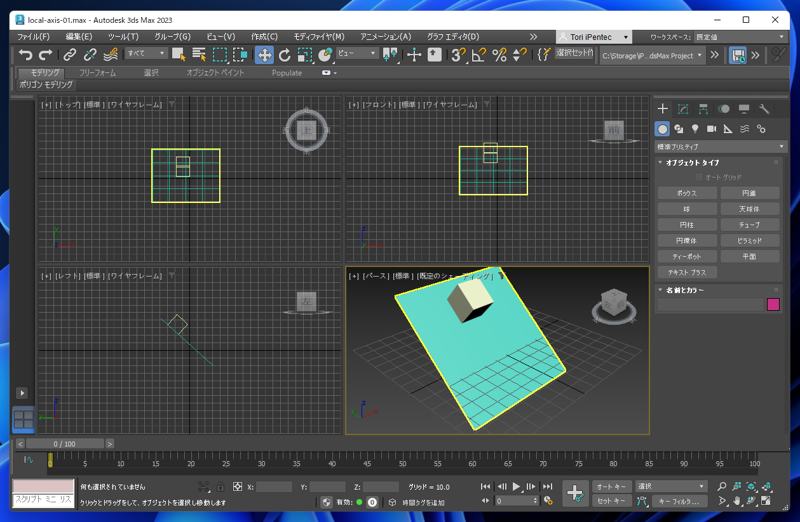Toggle Absolute/Offset transform type-in mode
Screen dimensions: 800x522
coord(237,487)
